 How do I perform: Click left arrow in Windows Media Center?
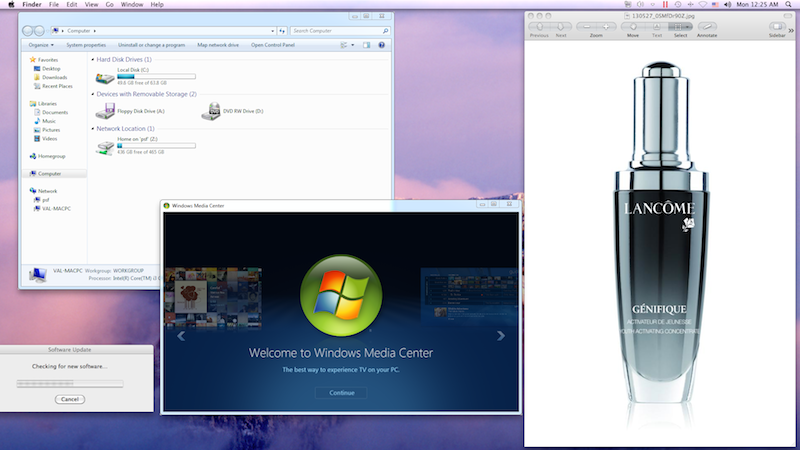[x=181, y=336]
